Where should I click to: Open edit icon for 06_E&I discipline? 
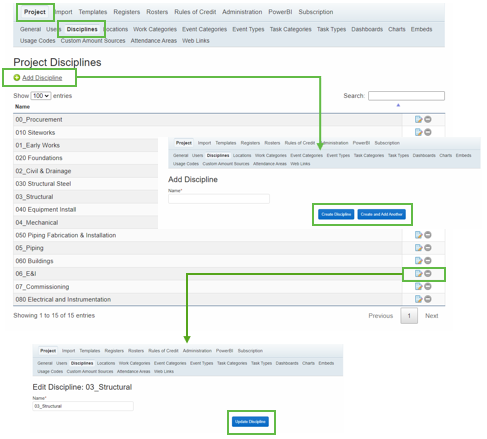(x=418, y=274)
